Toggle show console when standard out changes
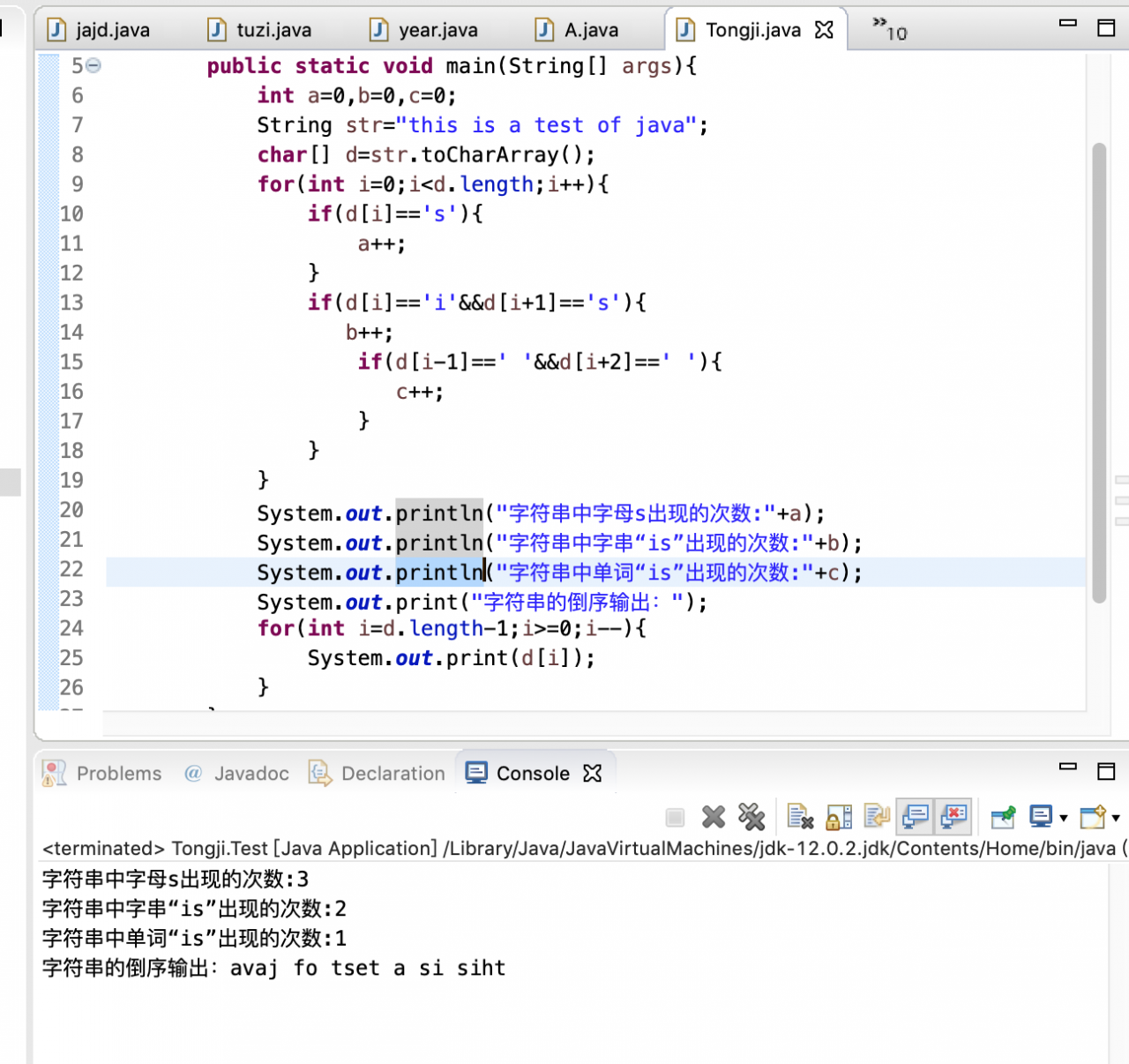The height and width of the screenshot is (1064, 1129). [x=916, y=818]
